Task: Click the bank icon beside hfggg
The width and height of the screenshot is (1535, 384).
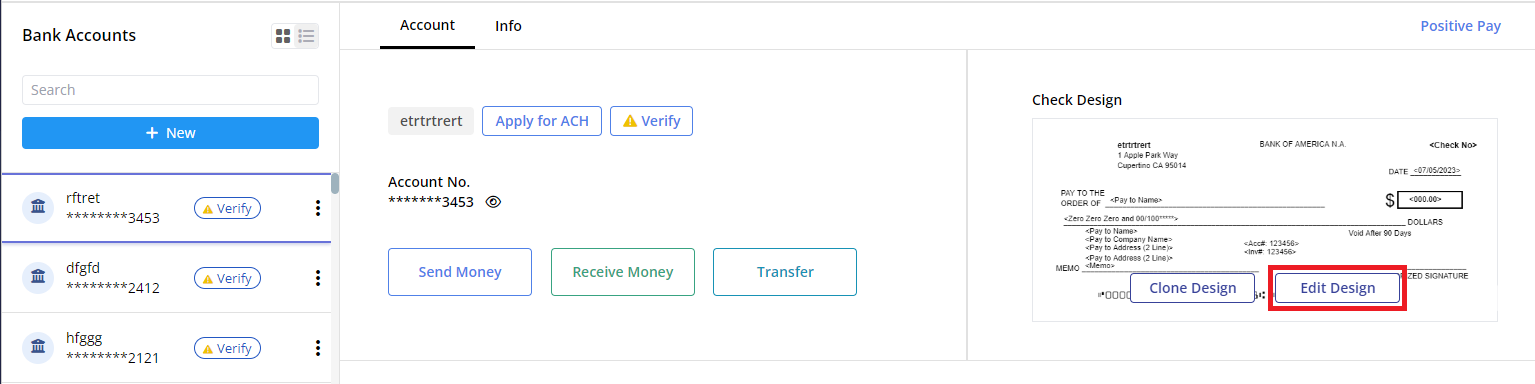Action: coord(38,348)
